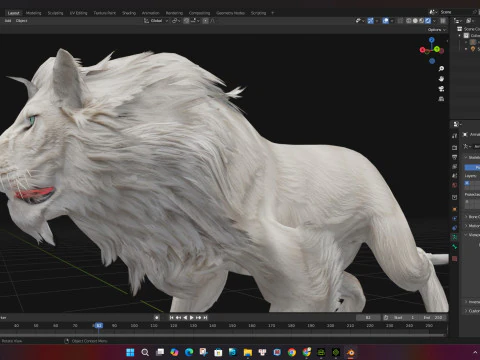Open the UV Editing workspace tab

pos(78,13)
